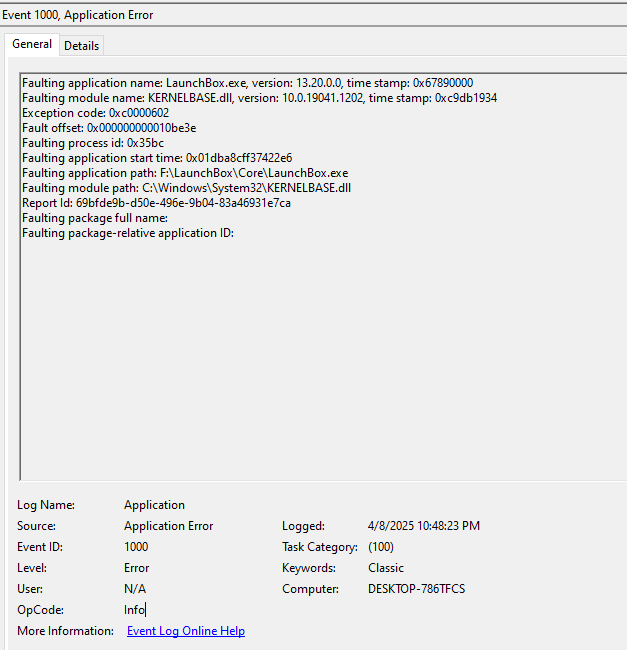Open the Event Log Online Help link
The image size is (627, 650).
click(186, 631)
